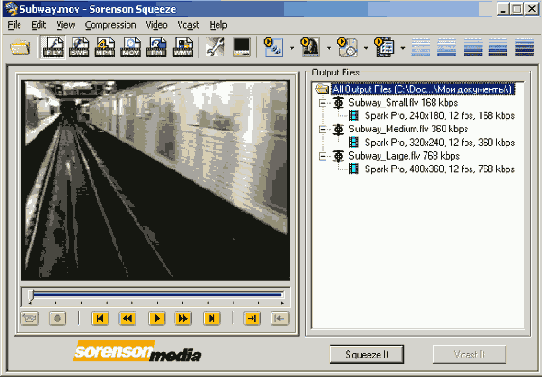Image resolution: width=542 pixels, height=377 pixels.
Task: Select the SWF output format icon
Action: 79,47
